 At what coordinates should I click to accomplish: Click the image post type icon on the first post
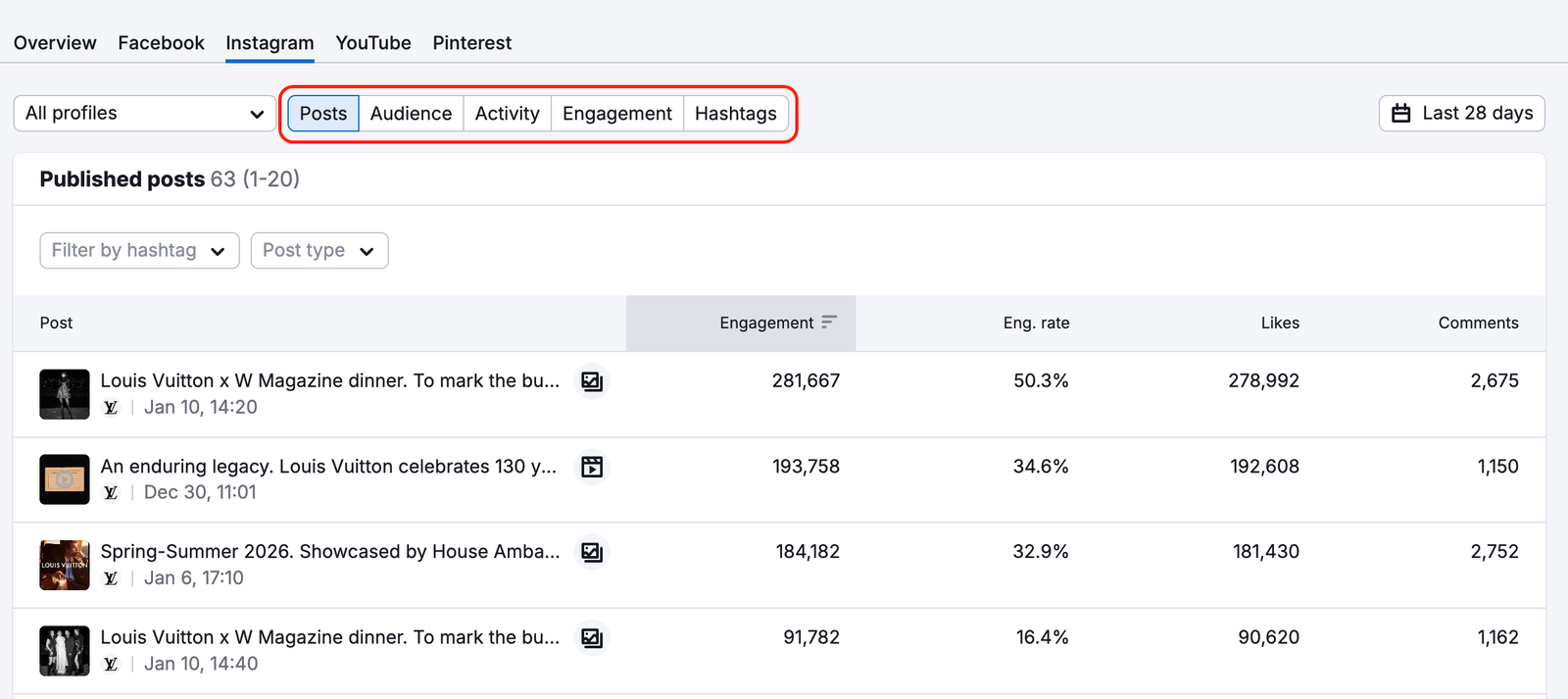pos(592,381)
